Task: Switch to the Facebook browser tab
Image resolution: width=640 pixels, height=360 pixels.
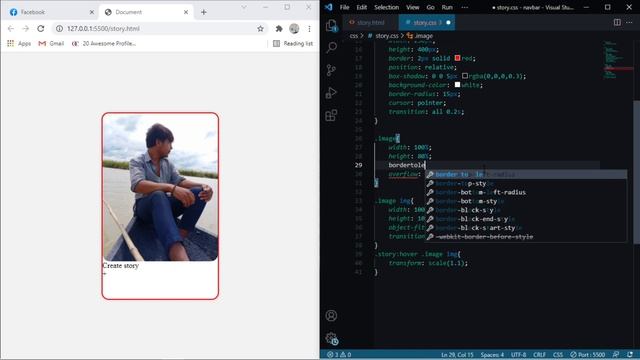Action: pos(52,12)
